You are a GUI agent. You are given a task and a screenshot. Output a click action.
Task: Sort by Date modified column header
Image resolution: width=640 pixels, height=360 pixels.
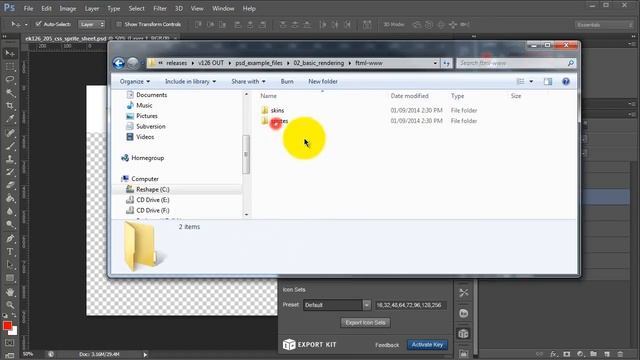pos(409,96)
